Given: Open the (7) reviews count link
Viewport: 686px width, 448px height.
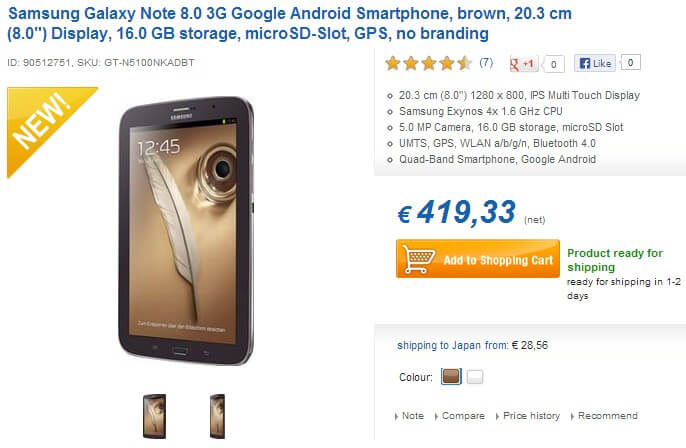Looking at the screenshot, I should coord(486,63).
